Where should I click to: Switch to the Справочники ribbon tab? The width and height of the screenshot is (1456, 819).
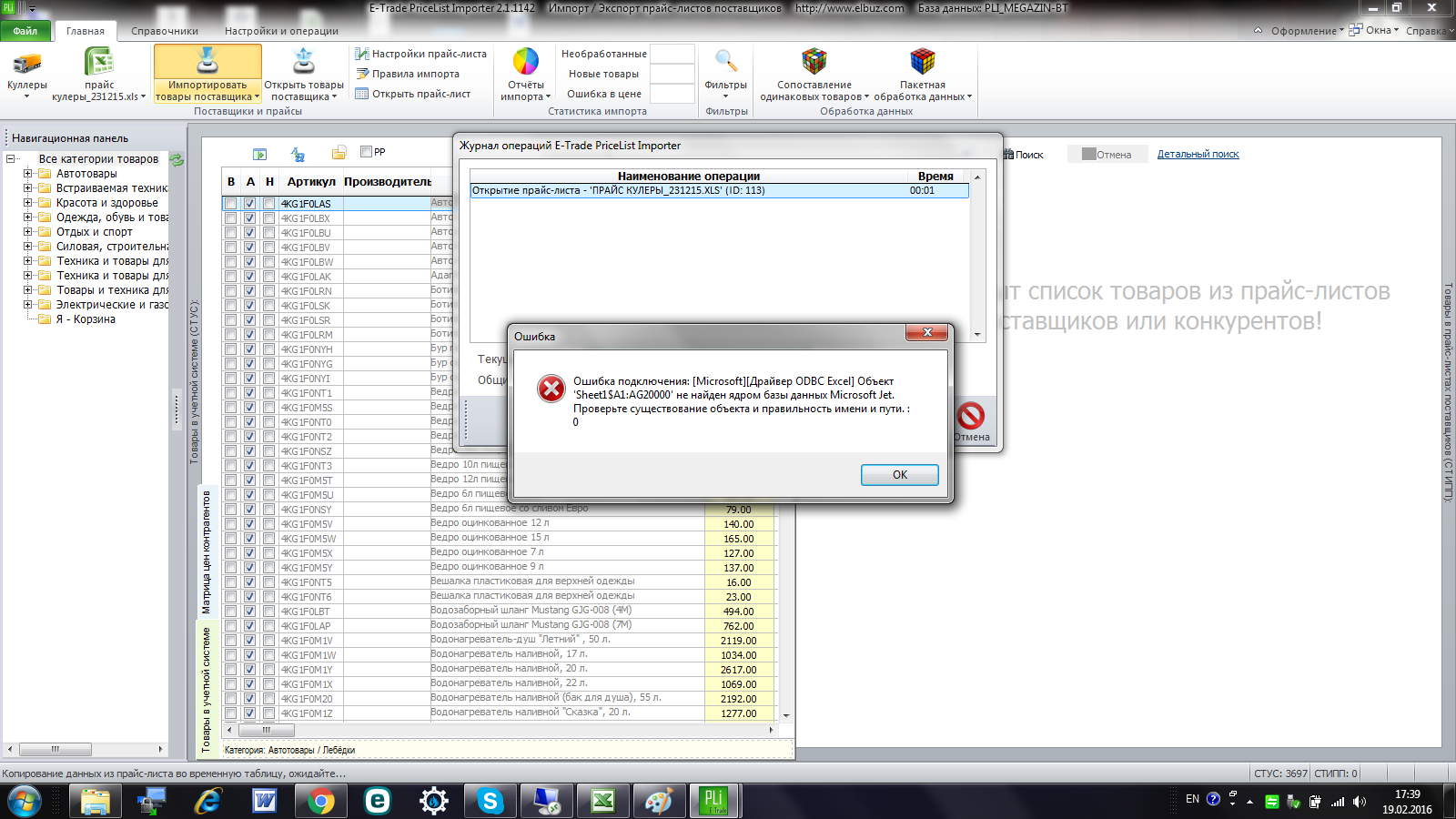click(x=165, y=31)
